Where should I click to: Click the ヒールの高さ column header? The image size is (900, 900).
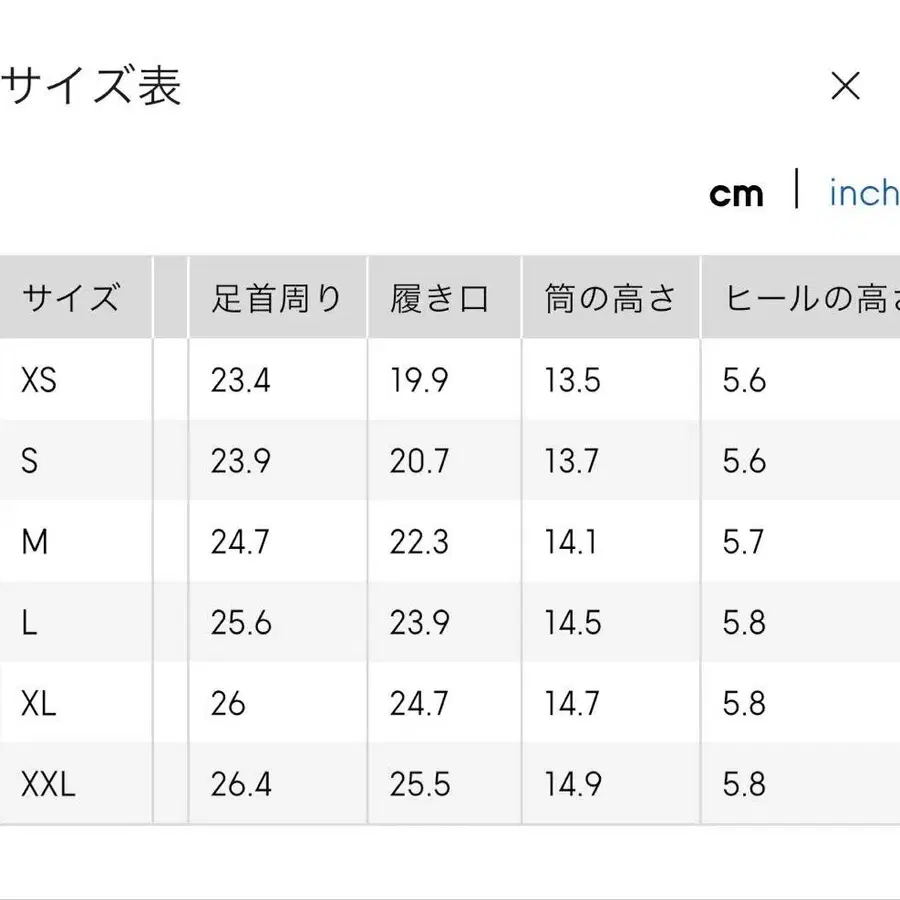[x=805, y=297]
